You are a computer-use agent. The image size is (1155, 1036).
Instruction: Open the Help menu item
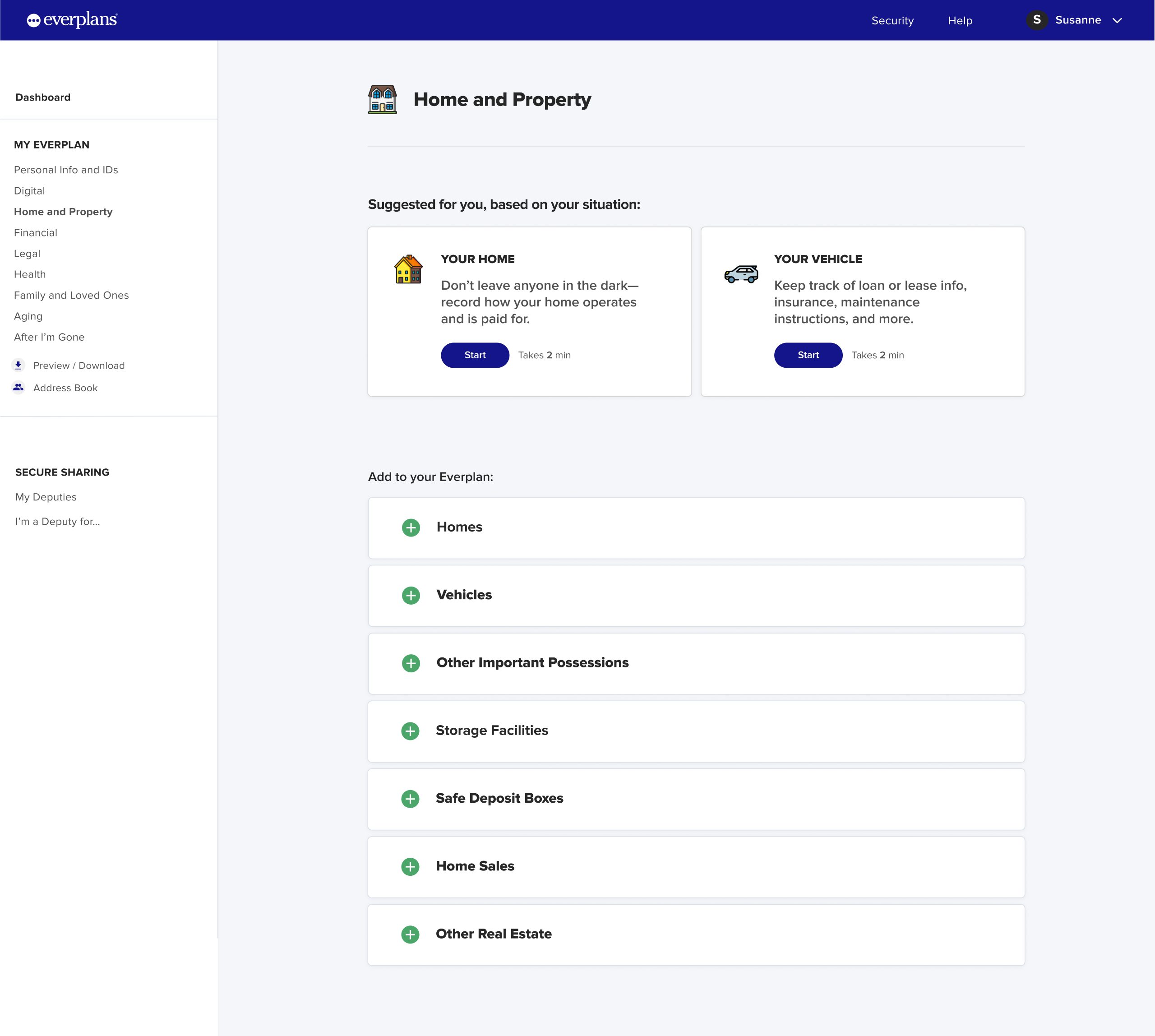(x=960, y=20)
